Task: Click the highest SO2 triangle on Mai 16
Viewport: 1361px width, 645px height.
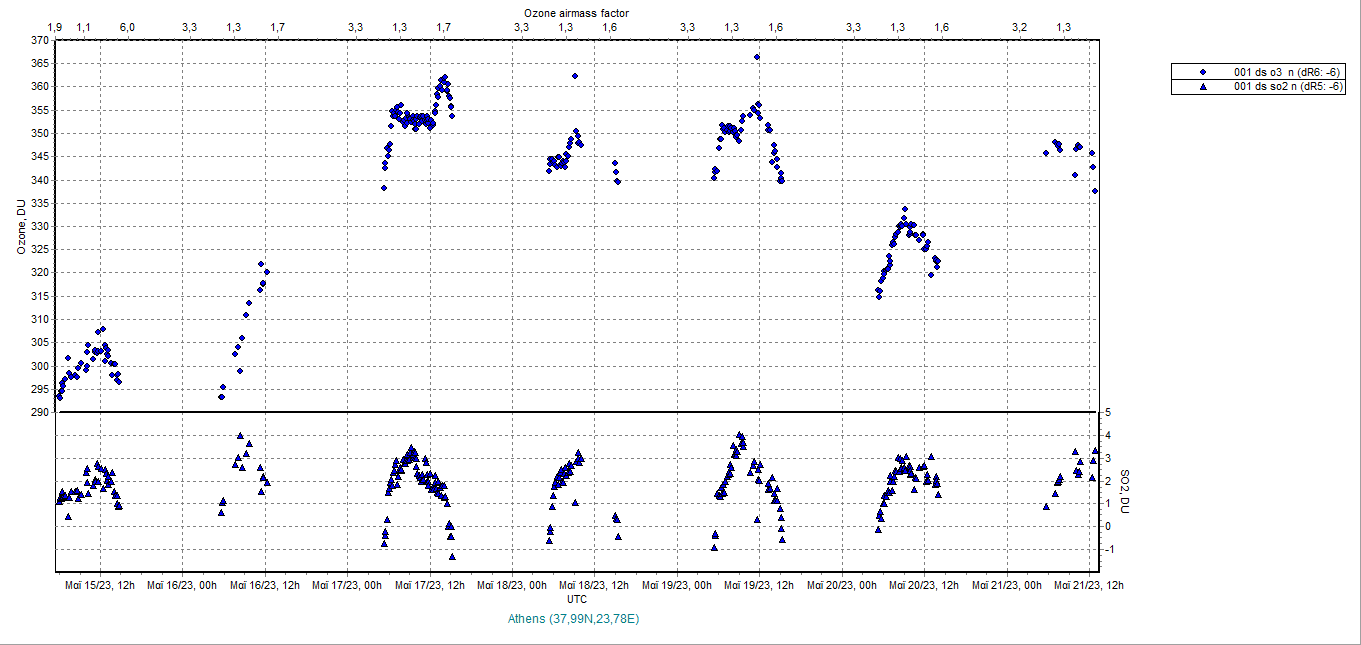Action: [240, 436]
